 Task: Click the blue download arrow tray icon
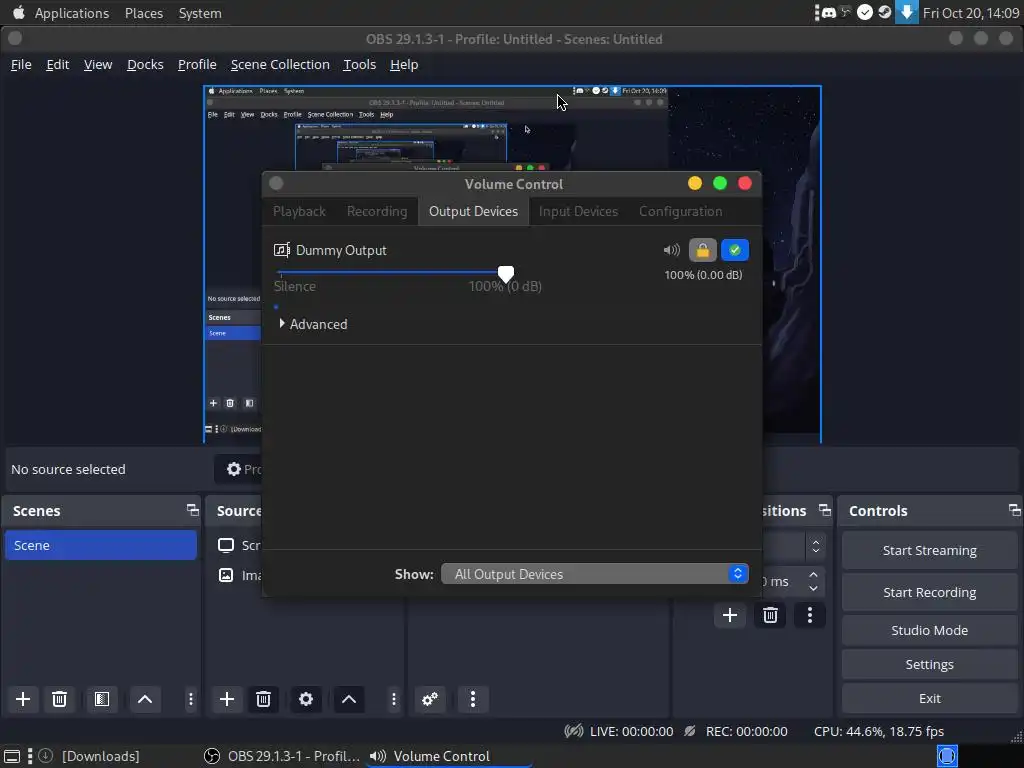pyautogui.click(x=906, y=12)
